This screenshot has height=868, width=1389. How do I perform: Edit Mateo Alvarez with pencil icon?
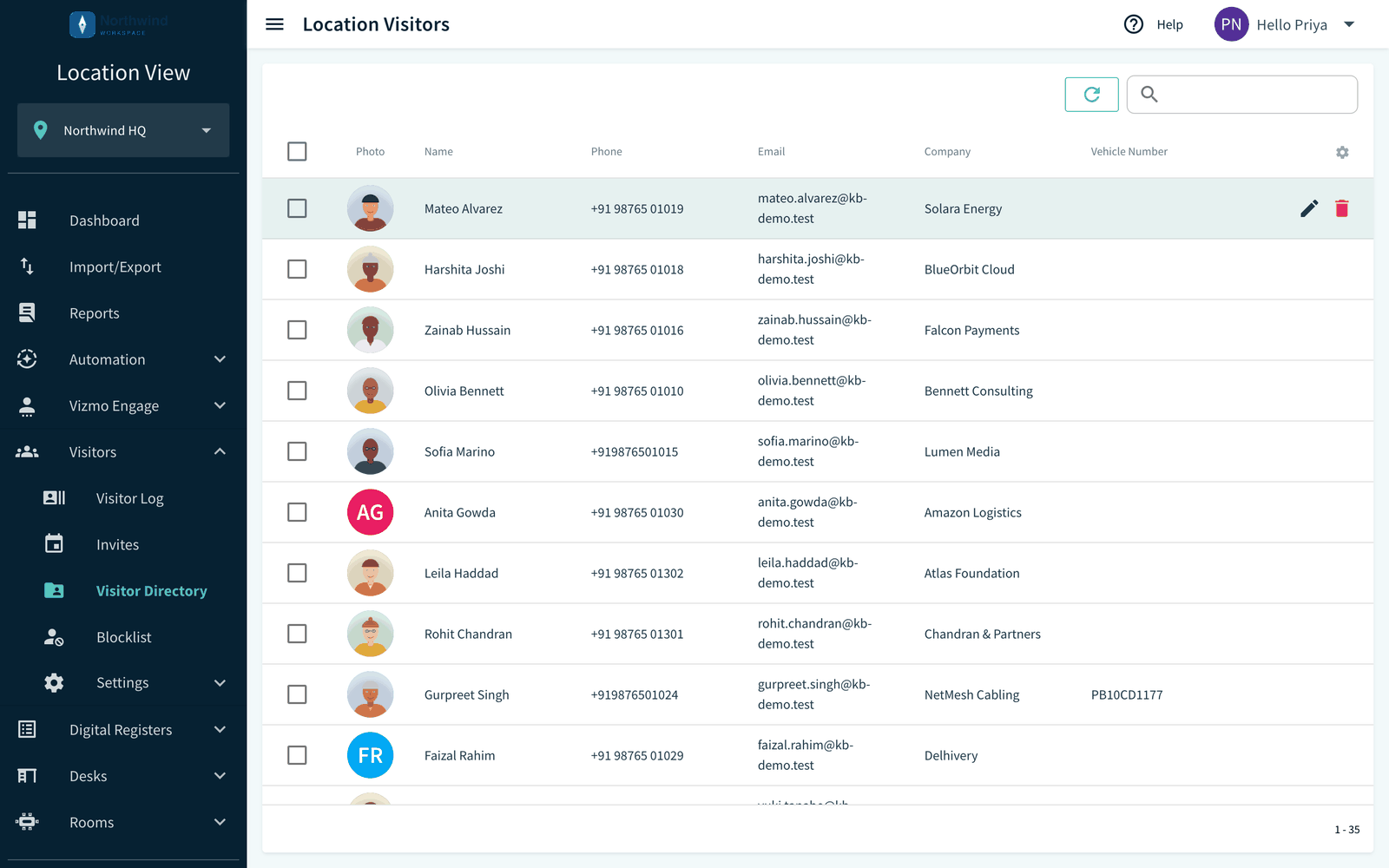pos(1309,208)
